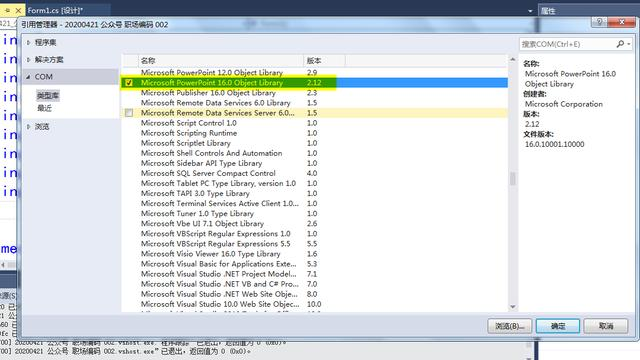Screen dimensions: 640x360
Task: Select Microsoft Tablet PC Type Library row
Action: (x=314, y=183)
